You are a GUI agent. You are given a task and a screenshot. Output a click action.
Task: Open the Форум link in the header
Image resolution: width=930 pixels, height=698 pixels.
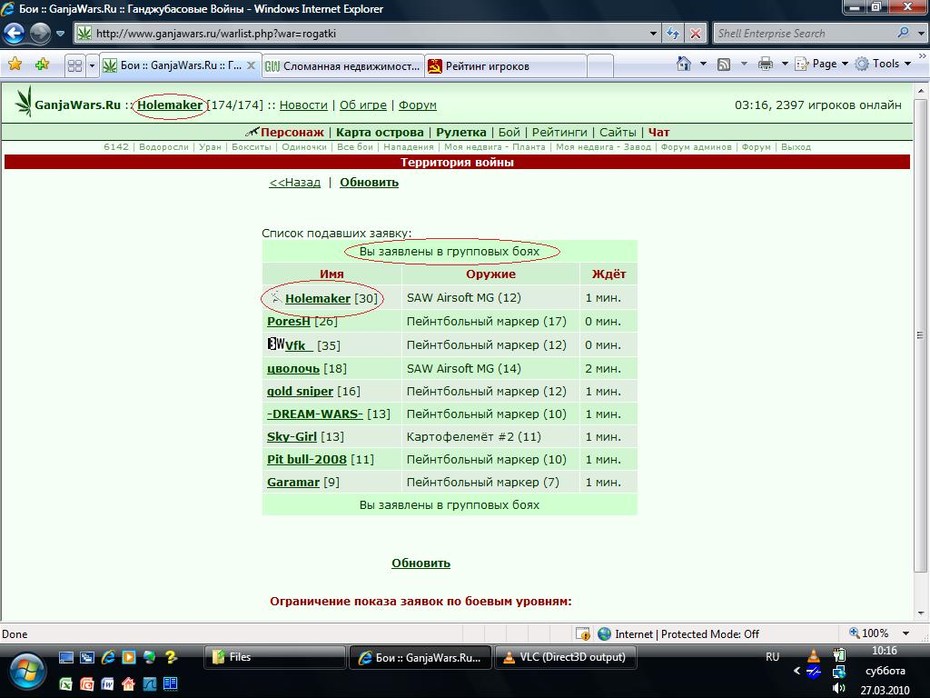click(x=418, y=105)
